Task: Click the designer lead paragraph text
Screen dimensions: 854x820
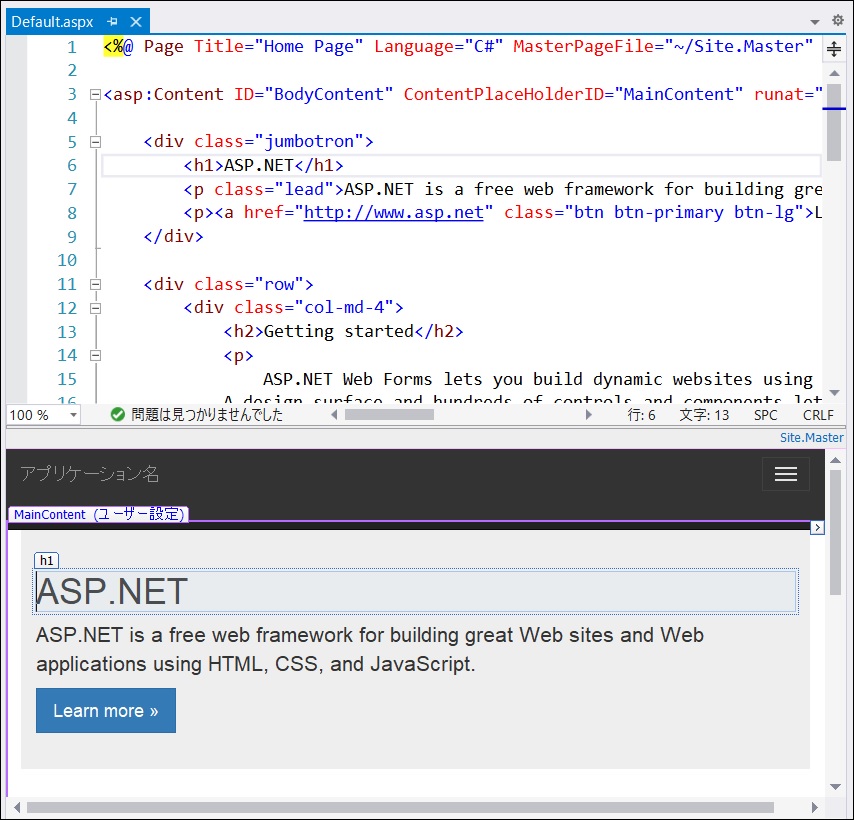Action: pyautogui.click(x=370, y=650)
